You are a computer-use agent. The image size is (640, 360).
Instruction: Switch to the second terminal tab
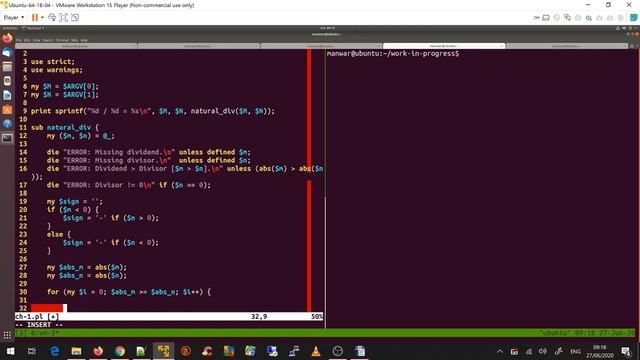pyautogui.click(x=198, y=46)
